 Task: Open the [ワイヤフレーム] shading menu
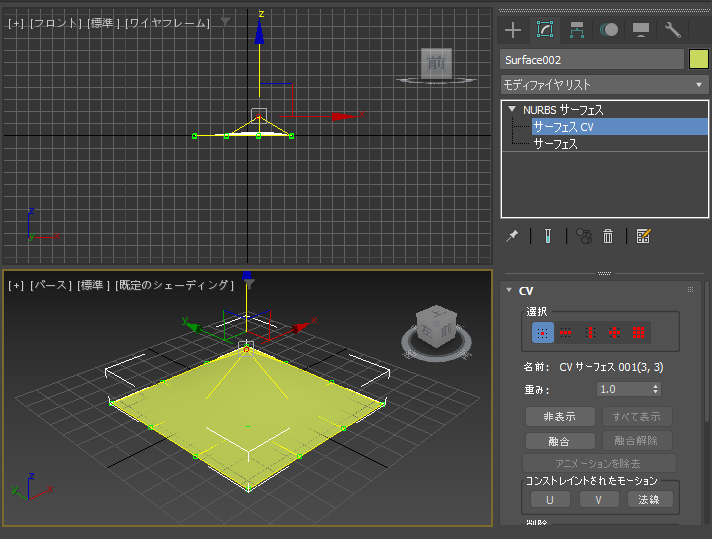tap(168, 23)
